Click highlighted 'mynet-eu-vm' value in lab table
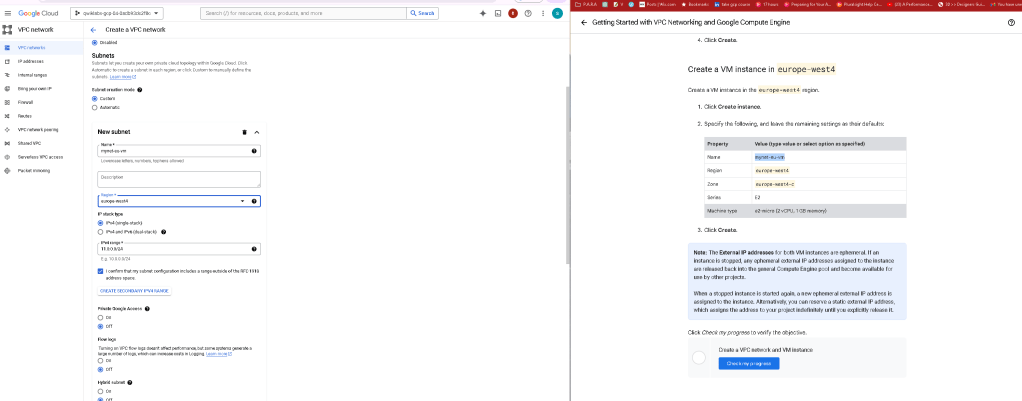This screenshot has height=401, width=1022. pyautogui.click(x=770, y=157)
